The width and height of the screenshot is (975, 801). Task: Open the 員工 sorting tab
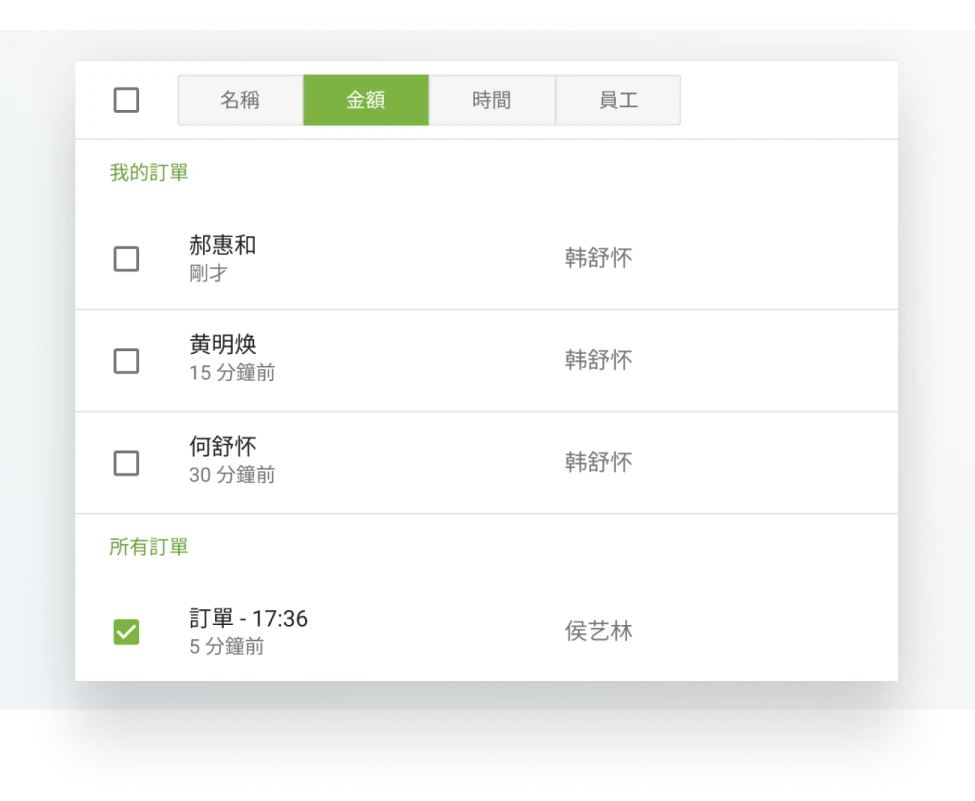pos(618,99)
